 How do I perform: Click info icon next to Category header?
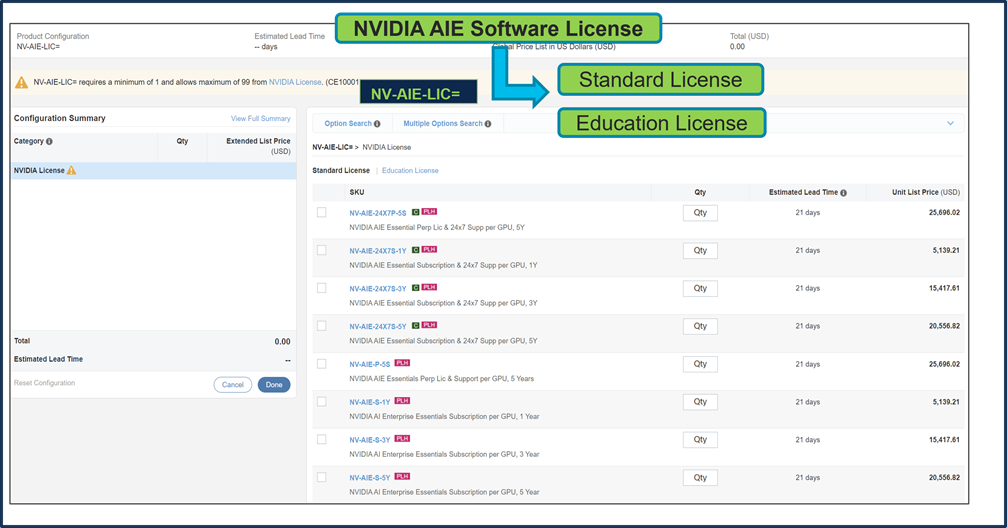[49, 141]
